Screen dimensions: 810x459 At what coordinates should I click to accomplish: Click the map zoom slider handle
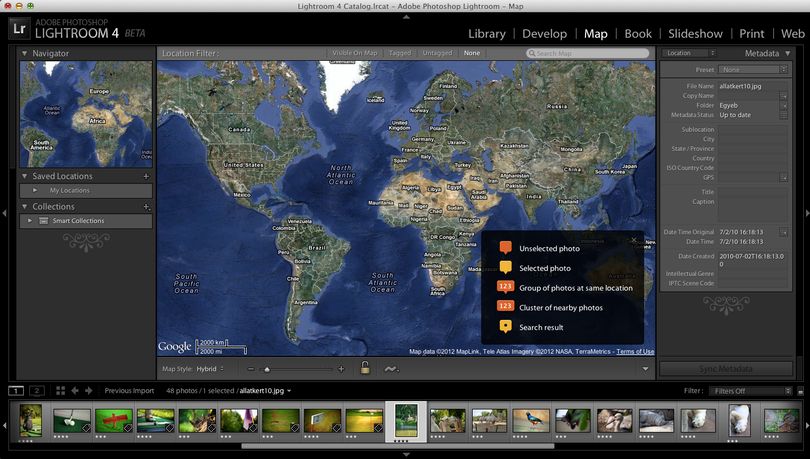click(x=267, y=369)
